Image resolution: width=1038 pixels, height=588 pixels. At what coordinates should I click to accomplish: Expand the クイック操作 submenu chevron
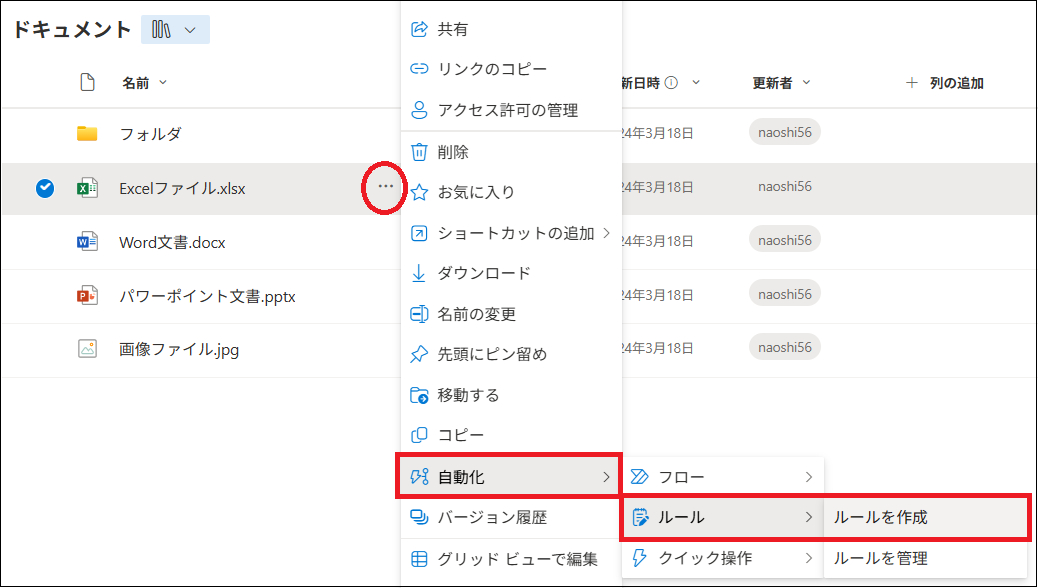808,558
